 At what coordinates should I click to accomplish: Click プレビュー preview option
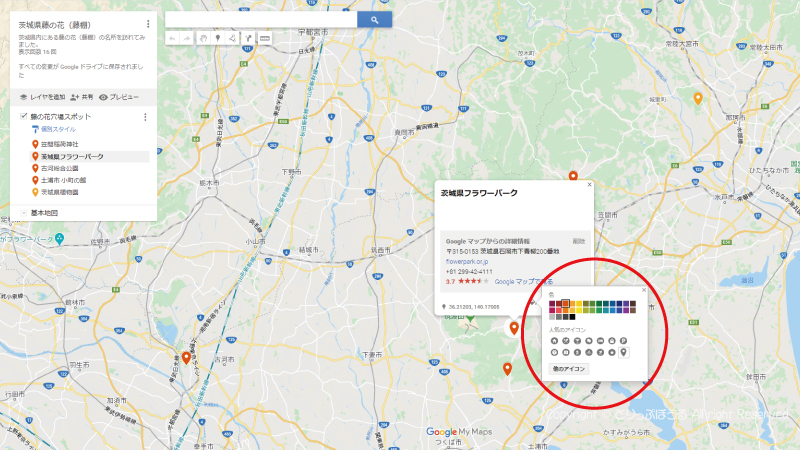119,97
